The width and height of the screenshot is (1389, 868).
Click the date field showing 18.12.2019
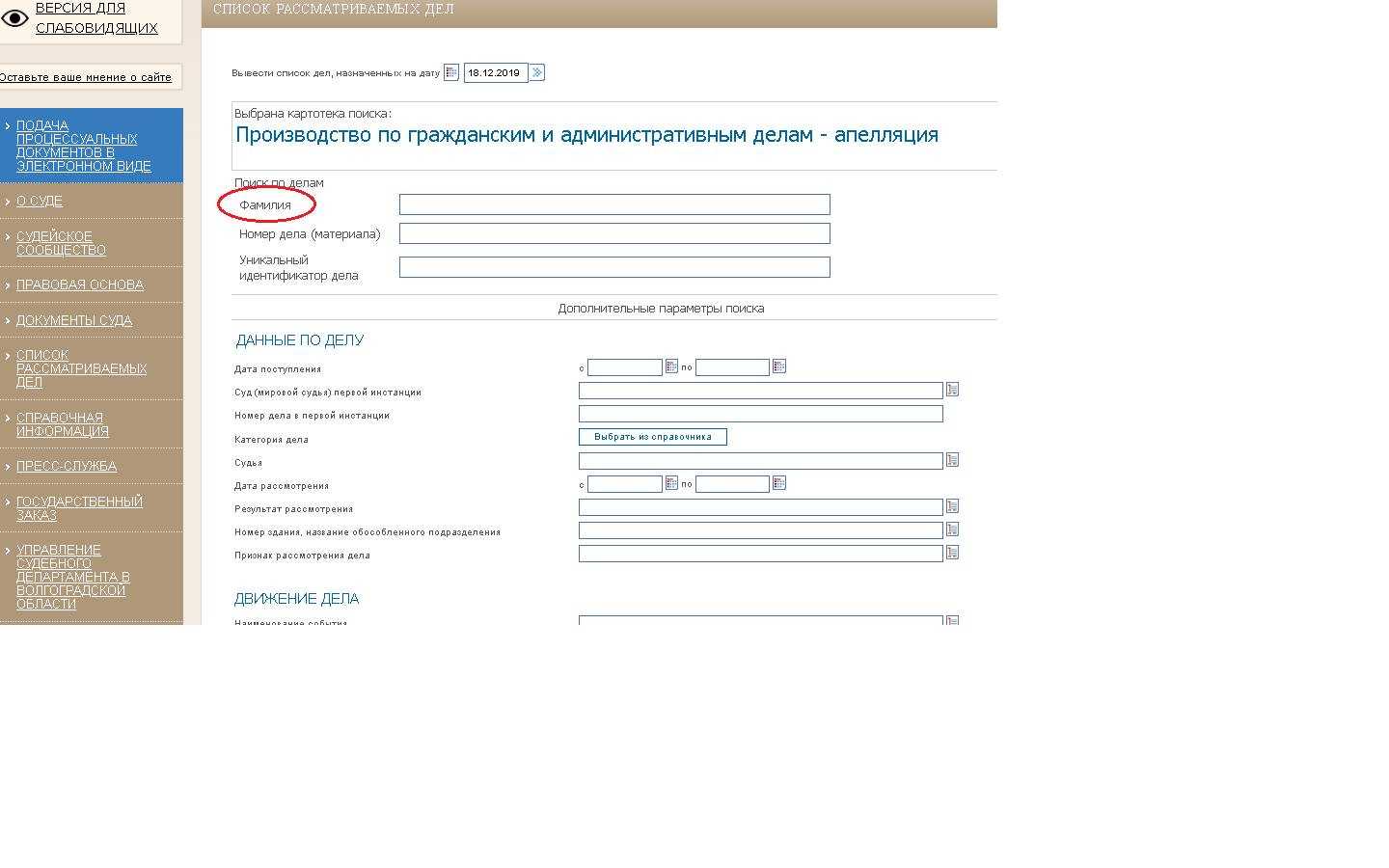(x=496, y=72)
